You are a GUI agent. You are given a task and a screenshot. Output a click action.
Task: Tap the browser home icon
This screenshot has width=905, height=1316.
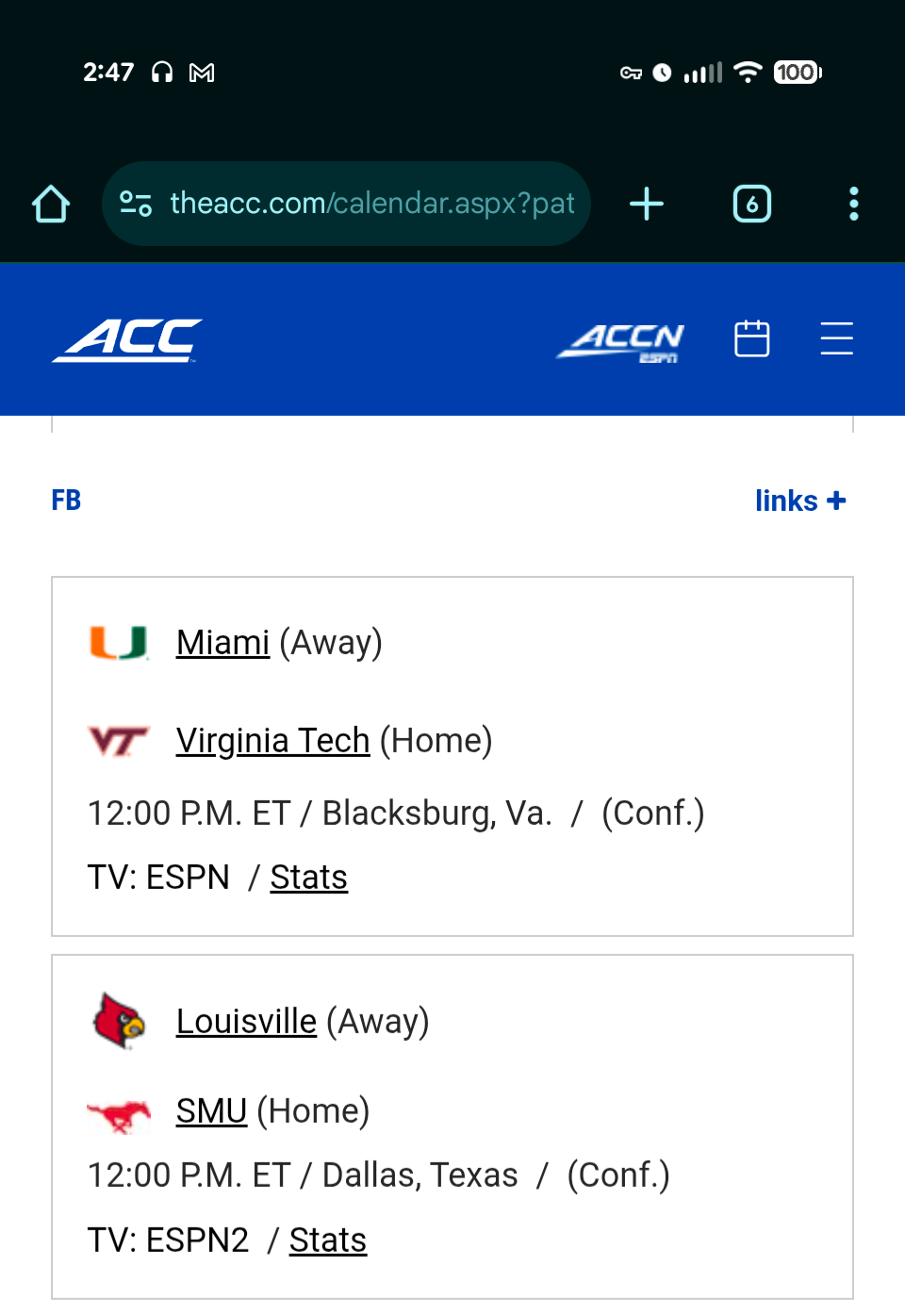click(51, 204)
